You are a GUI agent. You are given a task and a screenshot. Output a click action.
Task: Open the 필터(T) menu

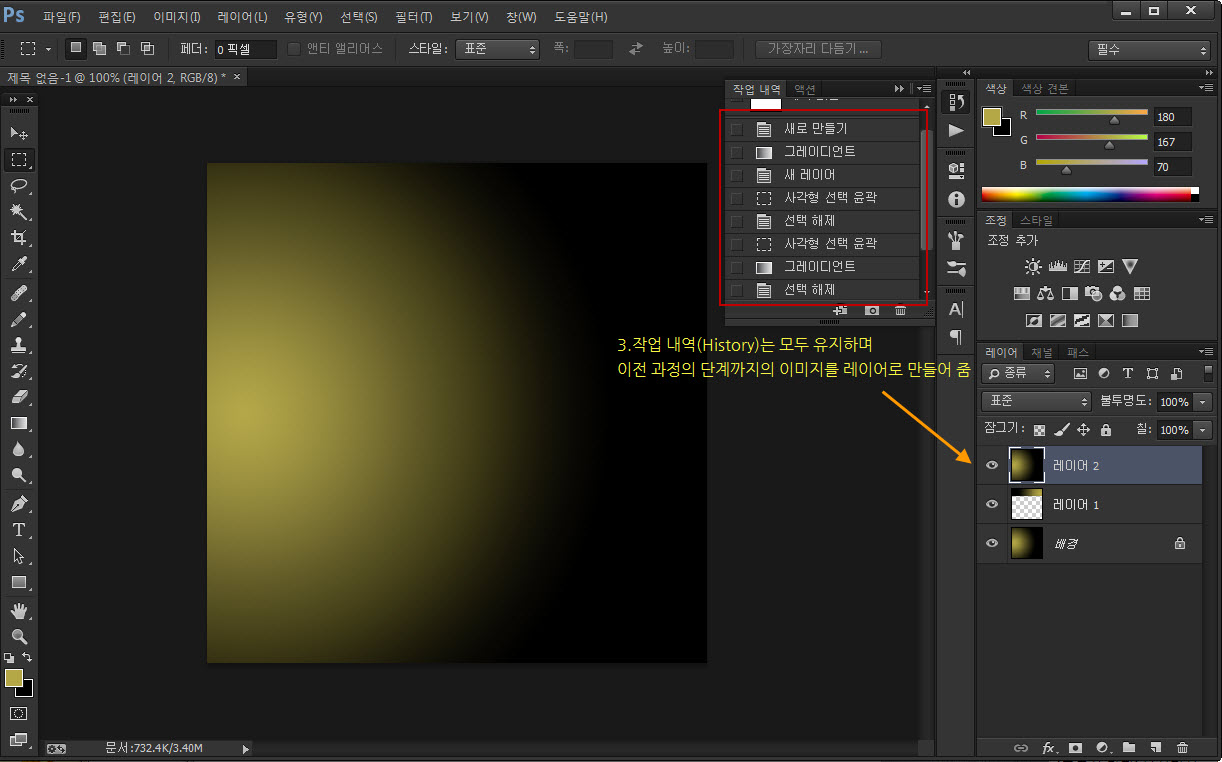coord(413,18)
